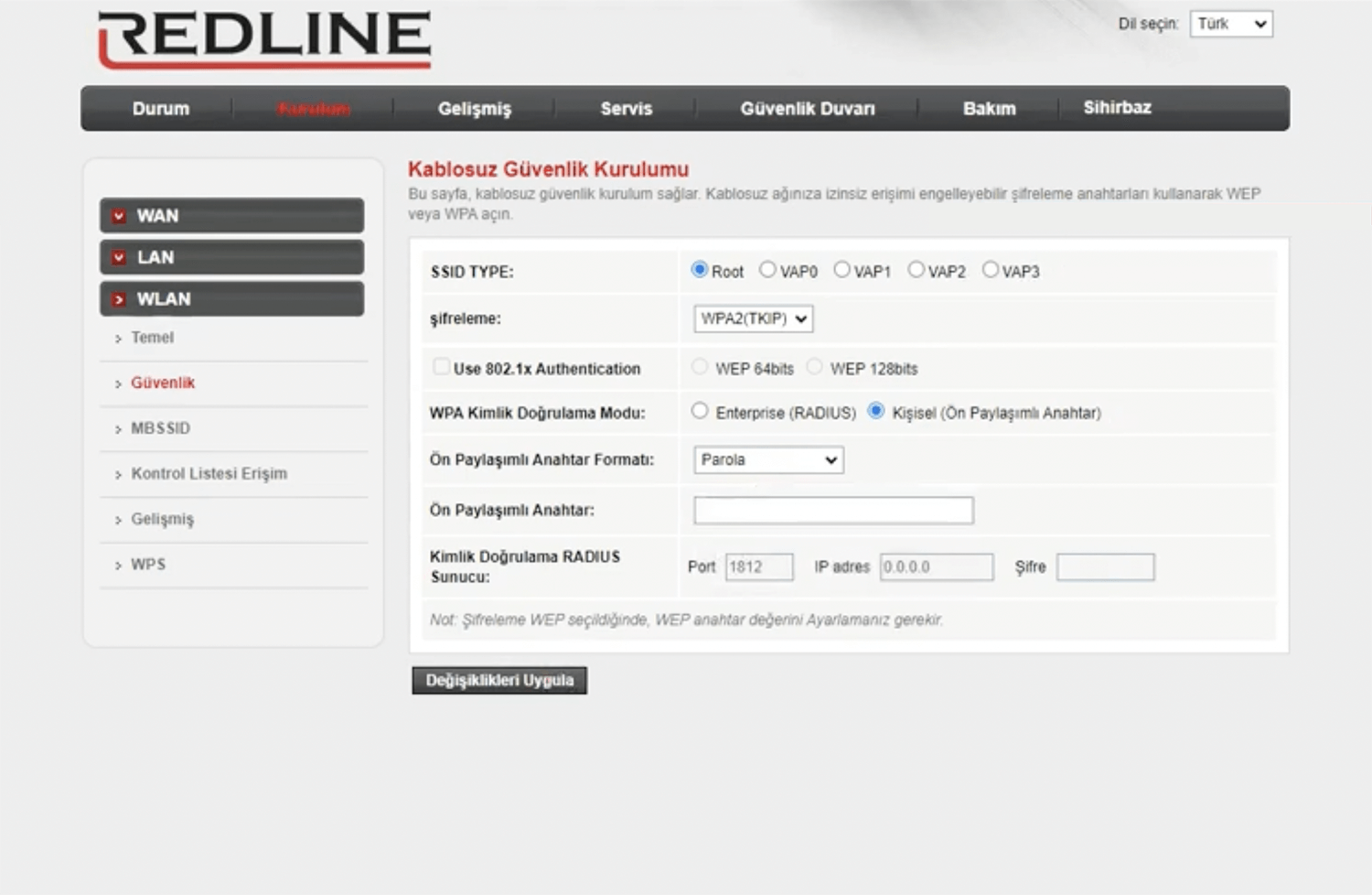Click the Ön Paylaşımlı Anahtar input field
This screenshot has height=895, width=1372.
tap(833, 510)
